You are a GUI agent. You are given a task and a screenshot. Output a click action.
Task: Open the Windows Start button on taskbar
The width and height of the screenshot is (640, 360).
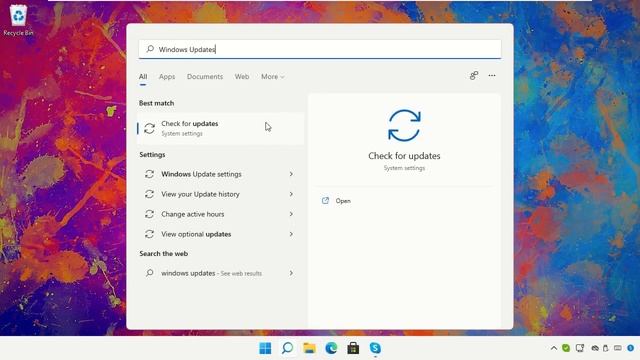[265, 348]
